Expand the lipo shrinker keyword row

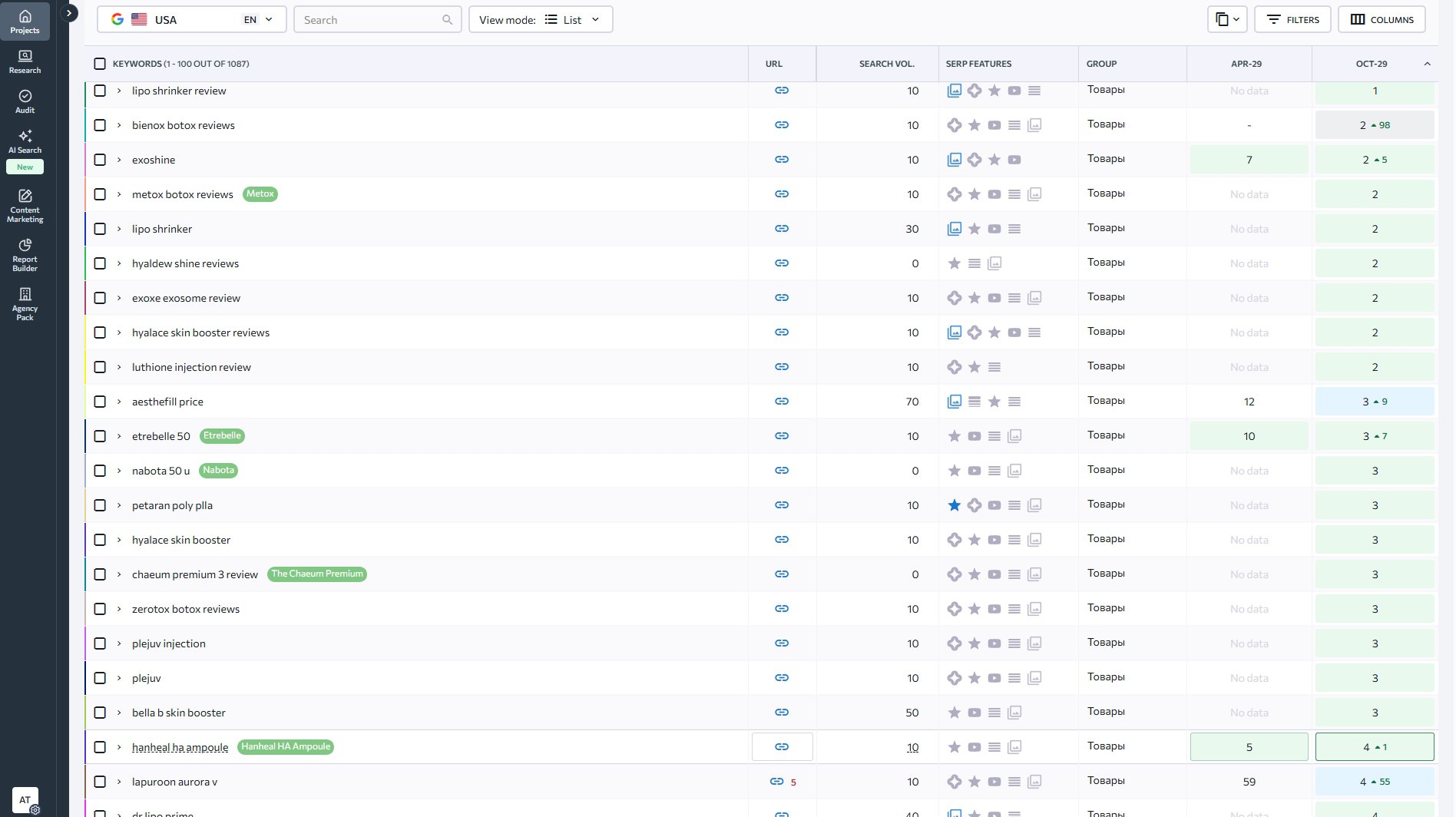[119, 229]
